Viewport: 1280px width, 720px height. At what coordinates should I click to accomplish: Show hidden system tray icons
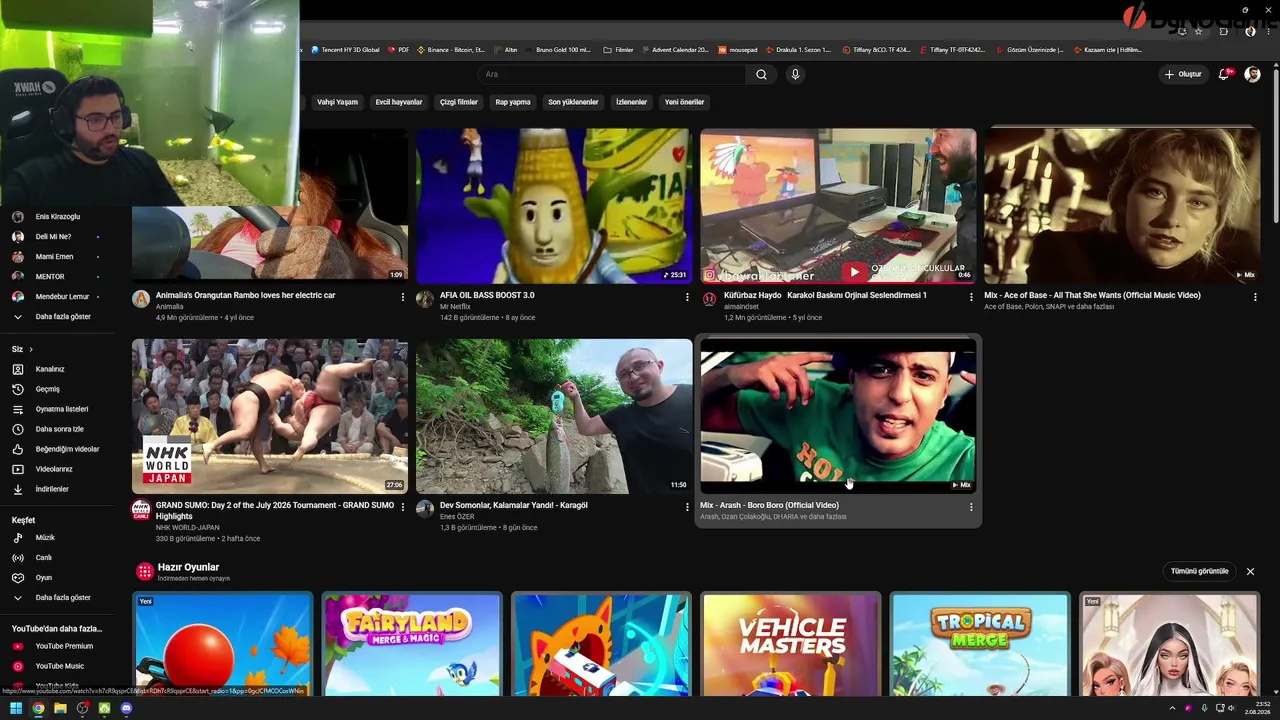pyautogui.click(x=1173, y=708)
